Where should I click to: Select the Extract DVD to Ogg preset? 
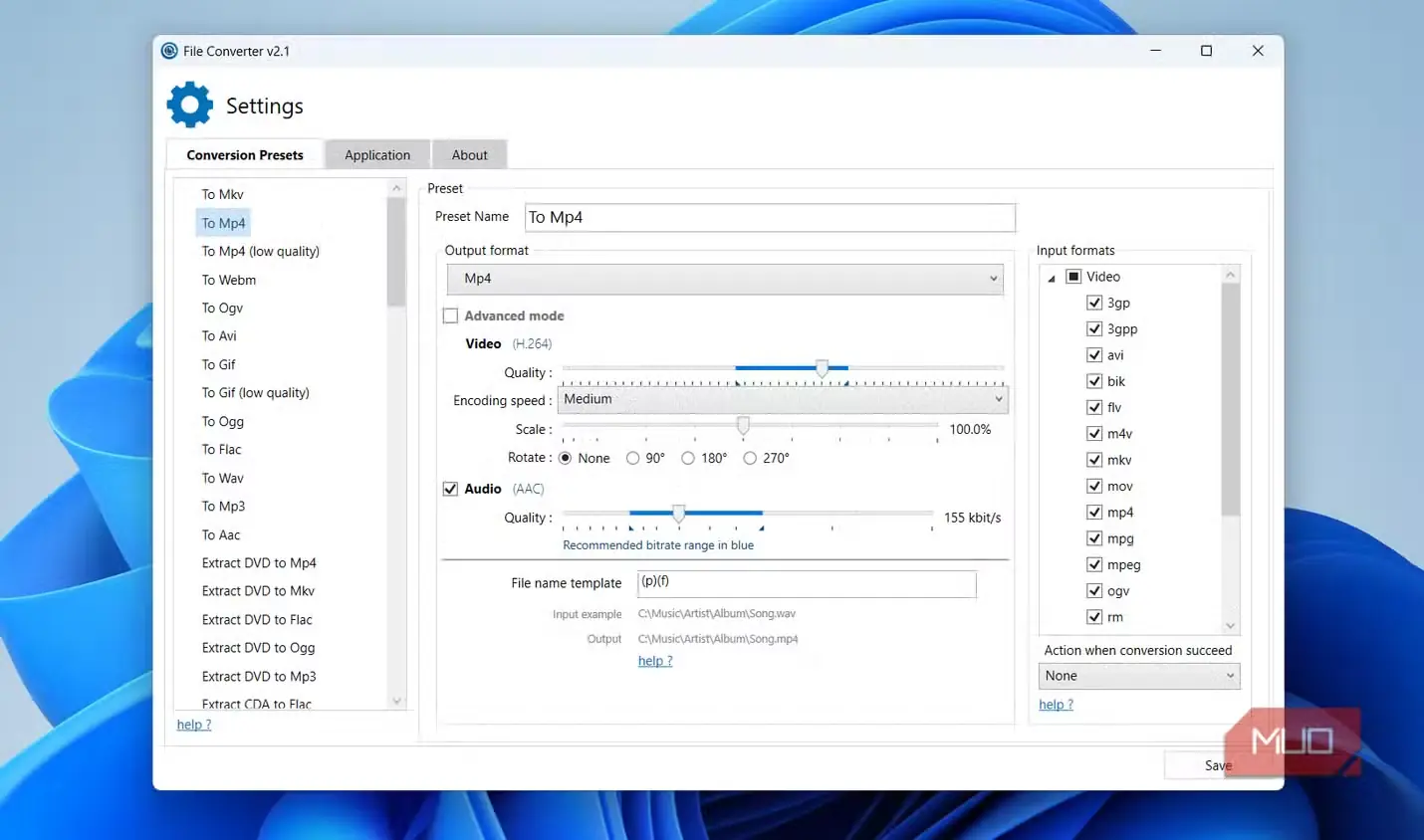click(x=258, y=647)
